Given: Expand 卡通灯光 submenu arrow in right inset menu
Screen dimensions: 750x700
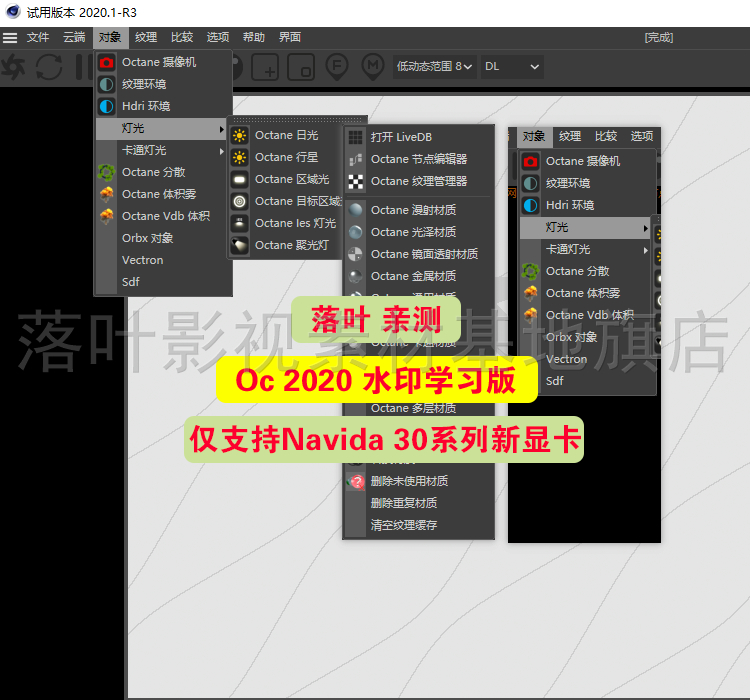Looking at the screenshot, I should click(x=646, y=250).
